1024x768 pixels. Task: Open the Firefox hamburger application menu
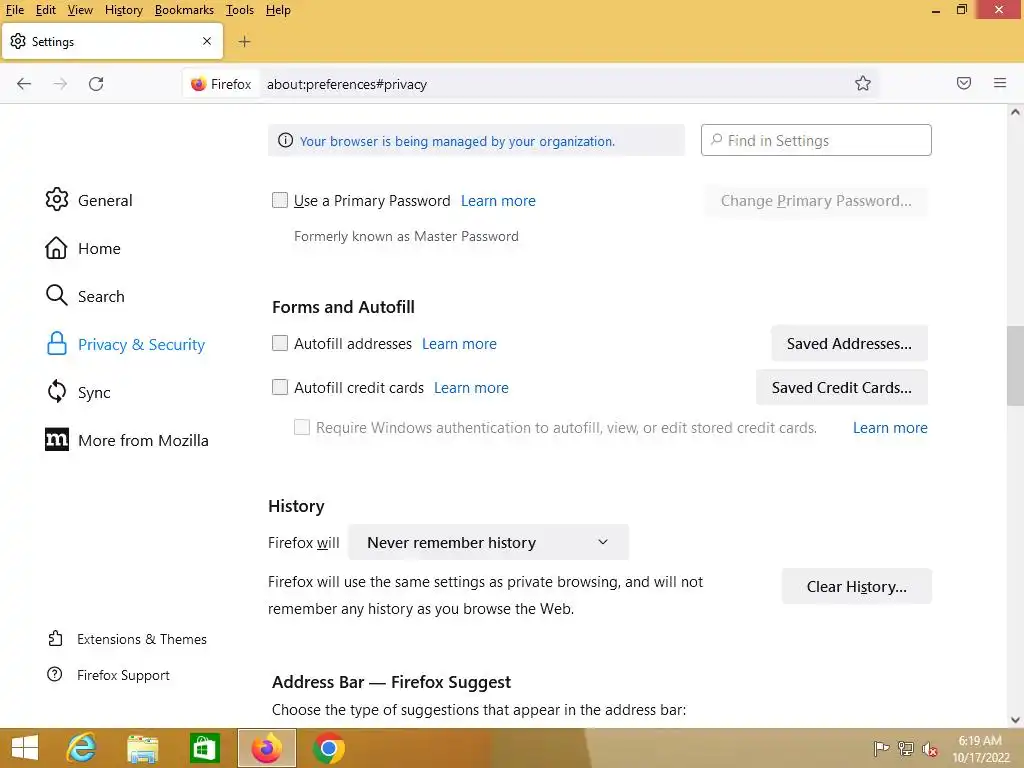point(1000,83)
